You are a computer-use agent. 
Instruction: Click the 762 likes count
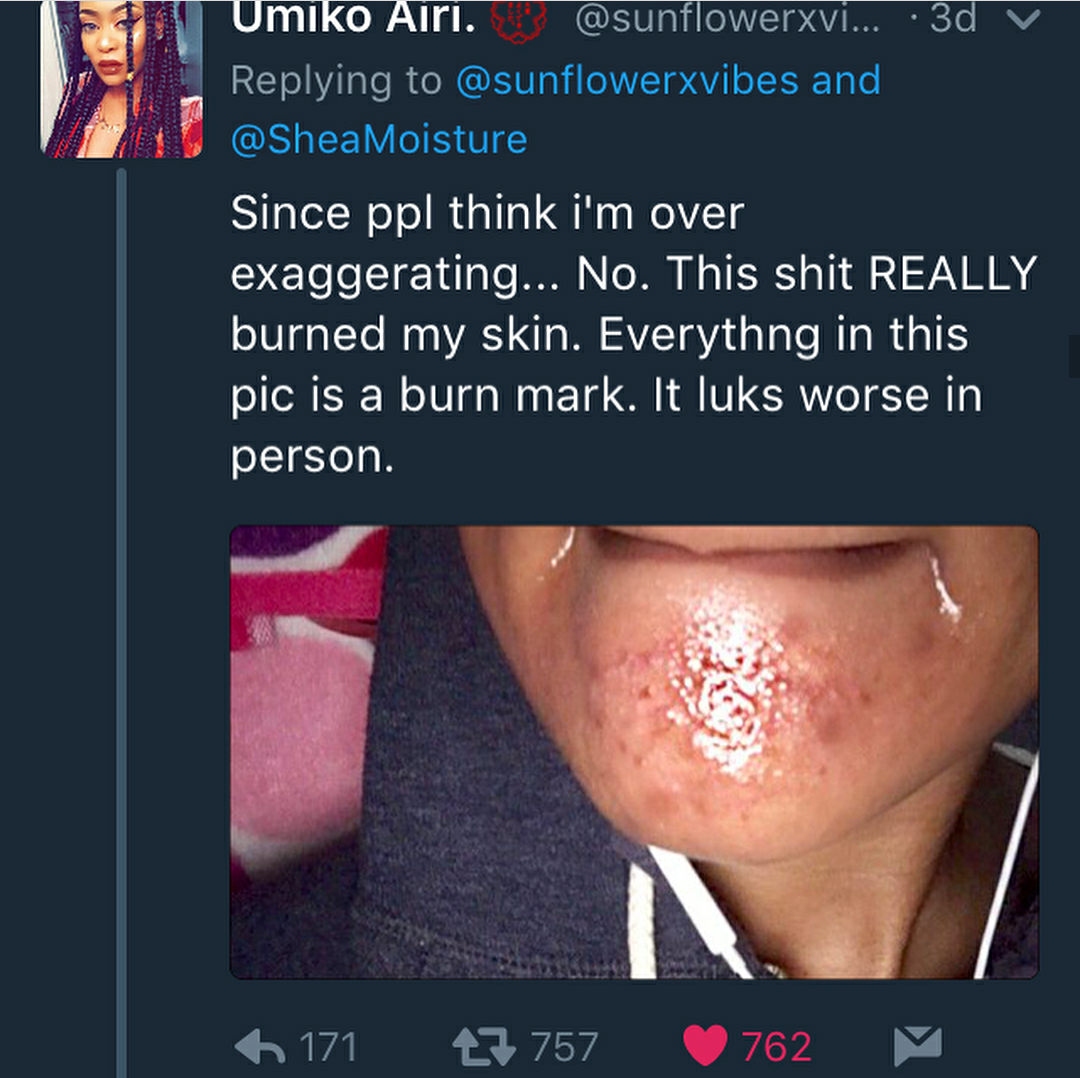point(777,1047)
